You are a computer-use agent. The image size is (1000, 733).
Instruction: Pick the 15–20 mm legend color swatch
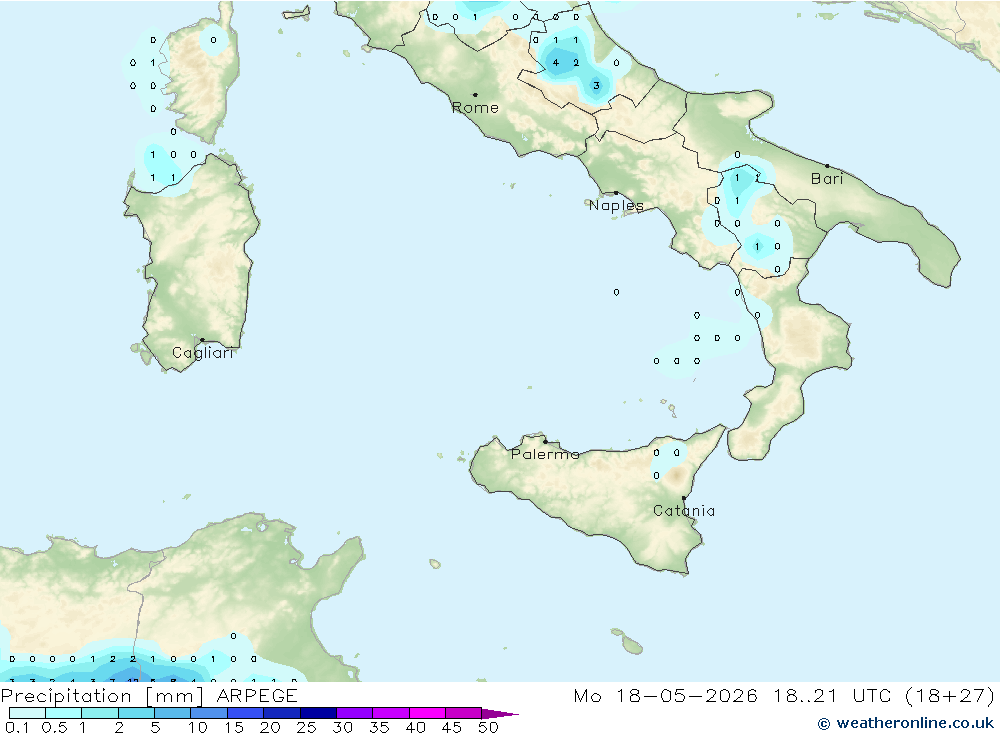click(246, 713)
